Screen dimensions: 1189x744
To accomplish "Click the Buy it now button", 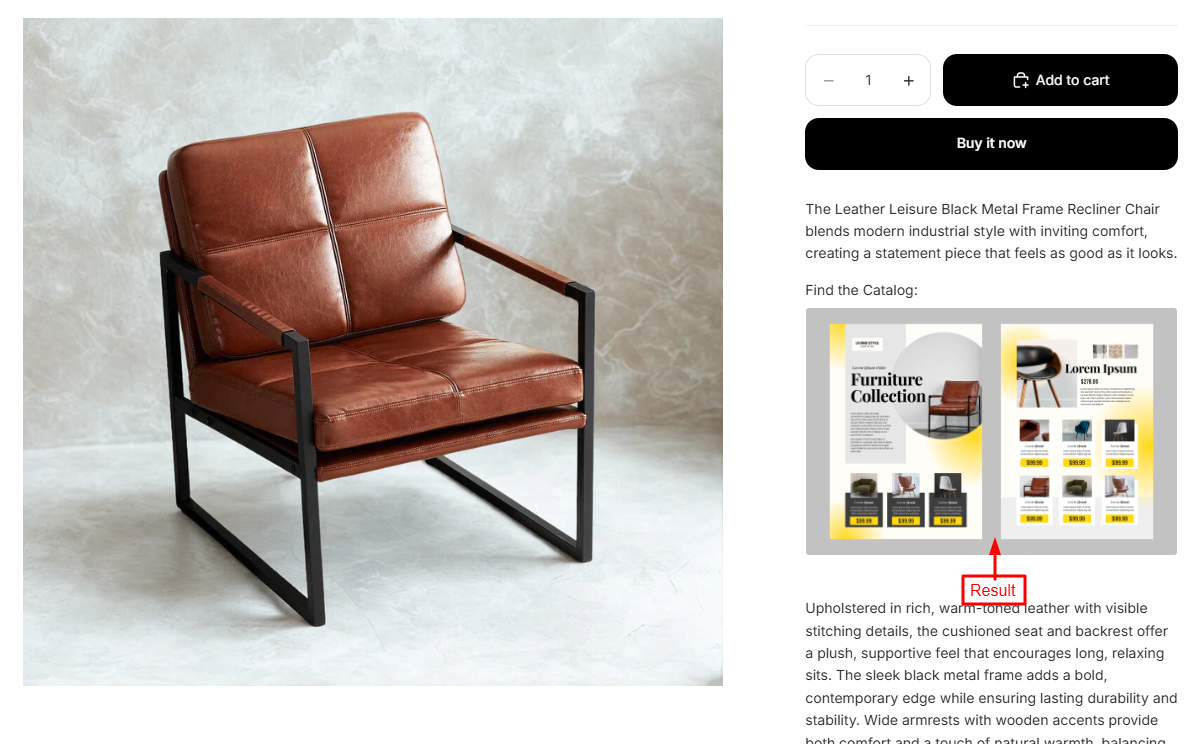I will coord(991,143).
